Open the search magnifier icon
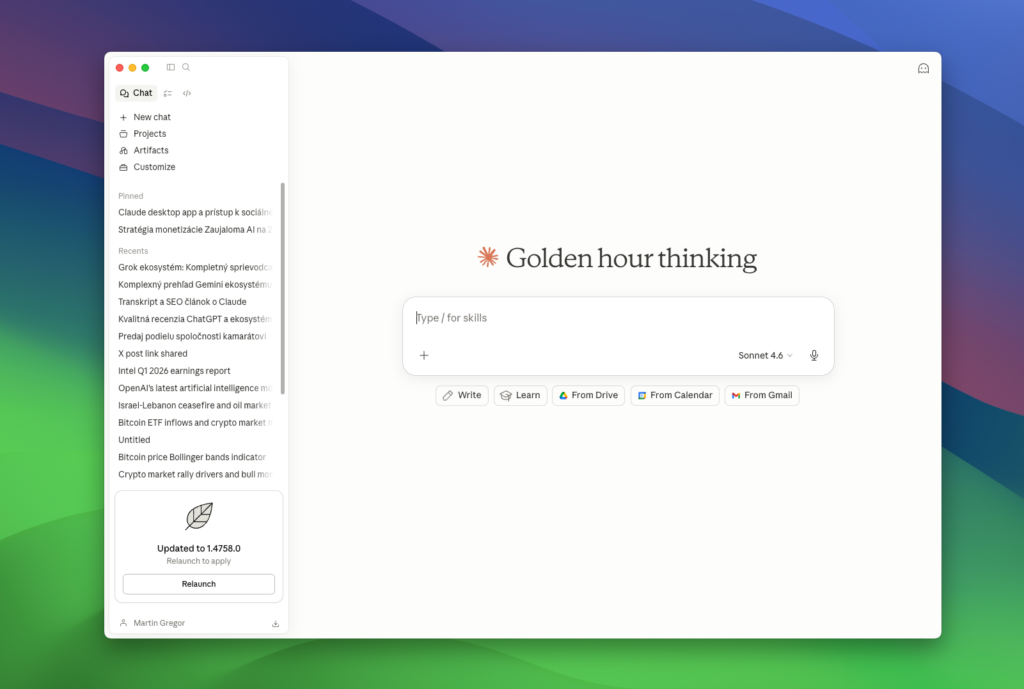The image size is (1024, 689). coord(186,67)
